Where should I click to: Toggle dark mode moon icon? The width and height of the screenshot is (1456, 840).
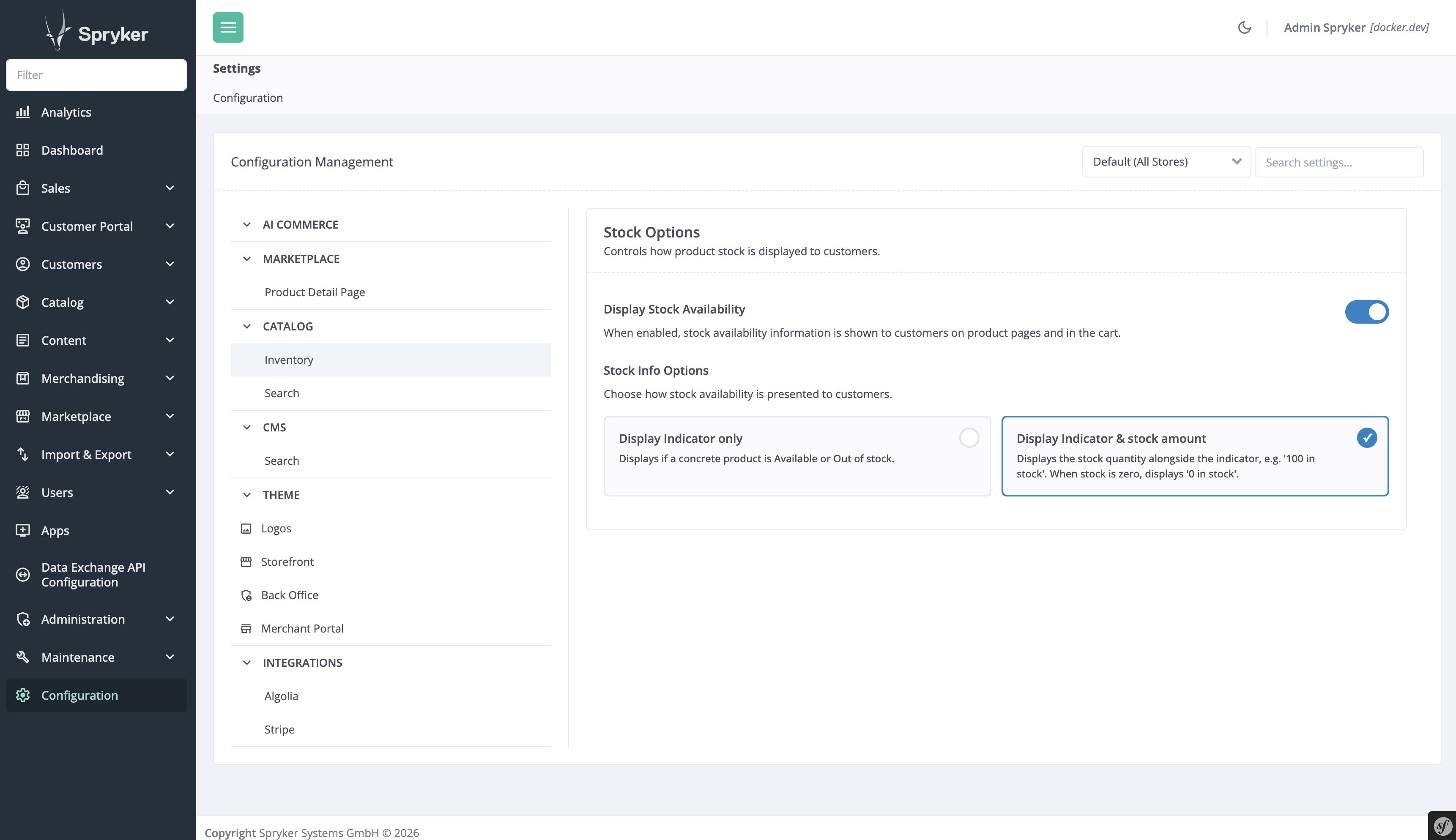click(1244, 27)
